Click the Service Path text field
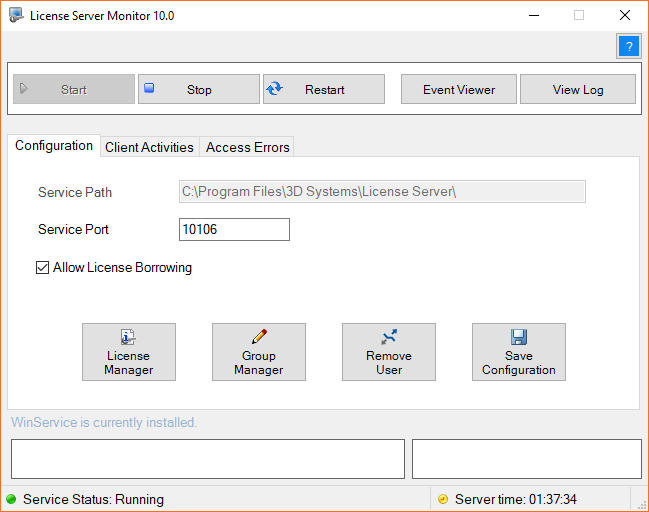This screenshot has width=649, height=512. [381, 192]
